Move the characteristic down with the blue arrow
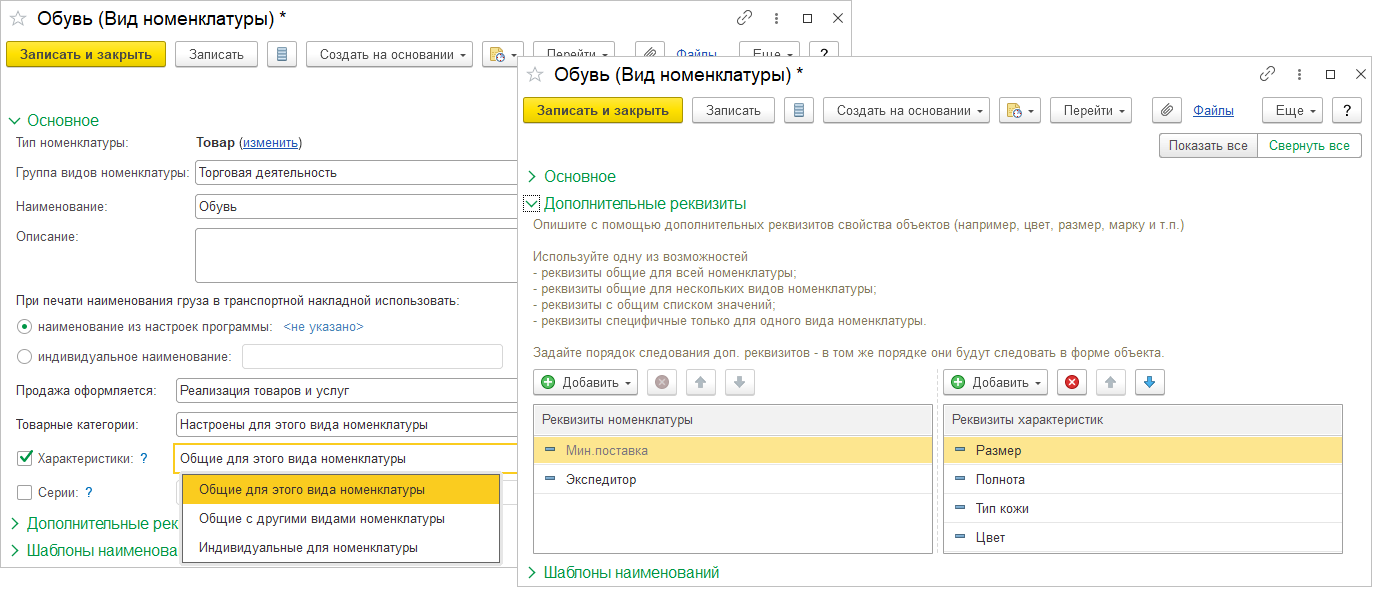This screenshot has width=1376, height=589. click(1148, 382)
